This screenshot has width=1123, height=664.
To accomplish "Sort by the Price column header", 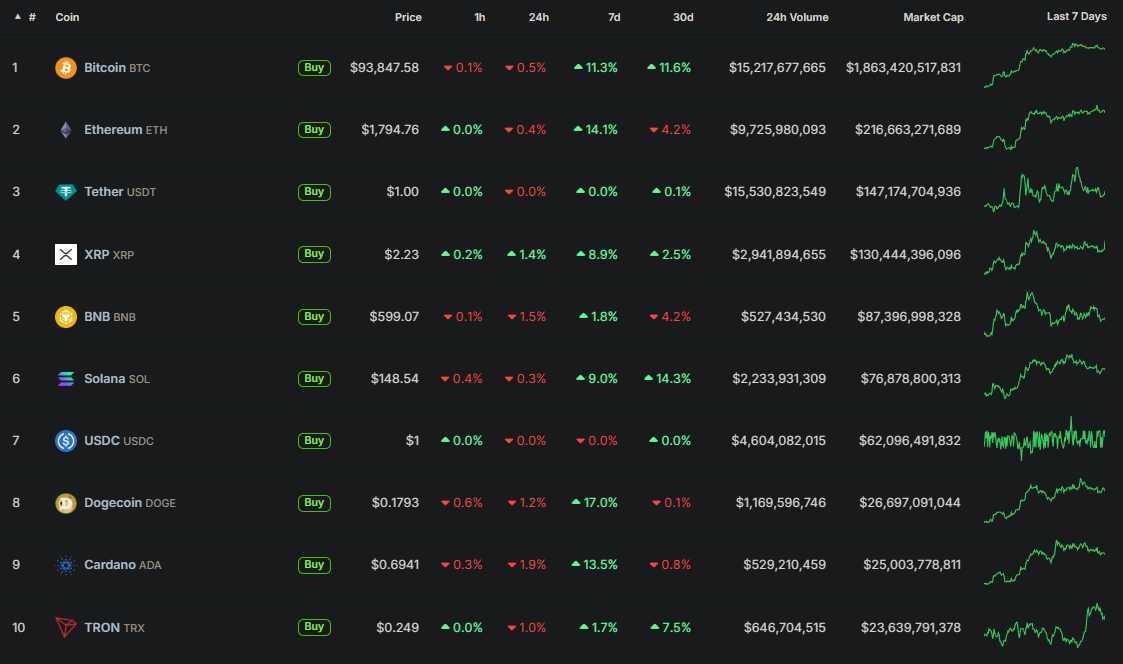I will click(408, 17).
